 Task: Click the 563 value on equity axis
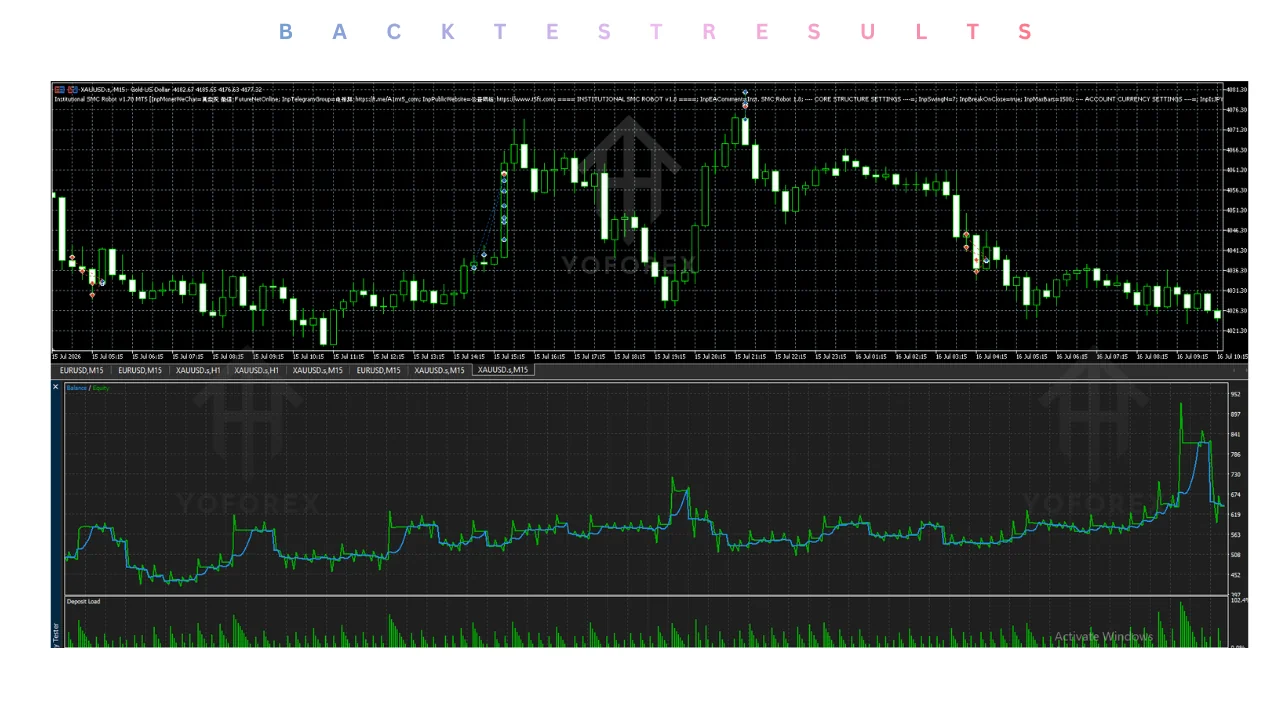[x=1235, y=534]
